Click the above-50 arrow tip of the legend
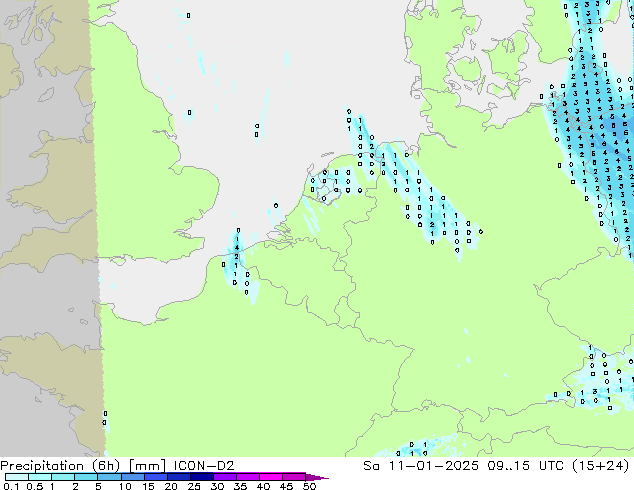 pos(317,477)
